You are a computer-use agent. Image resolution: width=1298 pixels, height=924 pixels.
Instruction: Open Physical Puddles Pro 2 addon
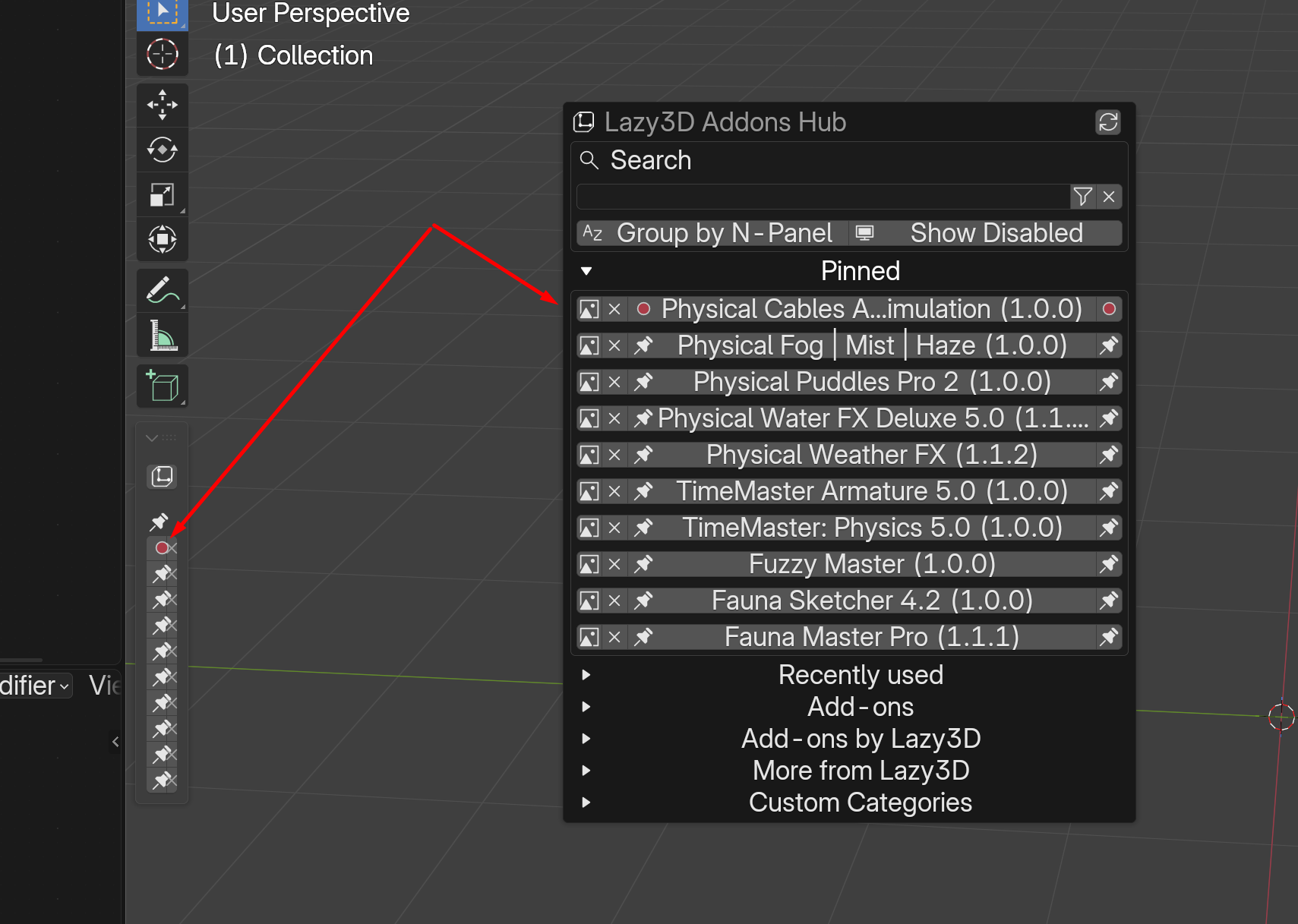pos(862,382)
